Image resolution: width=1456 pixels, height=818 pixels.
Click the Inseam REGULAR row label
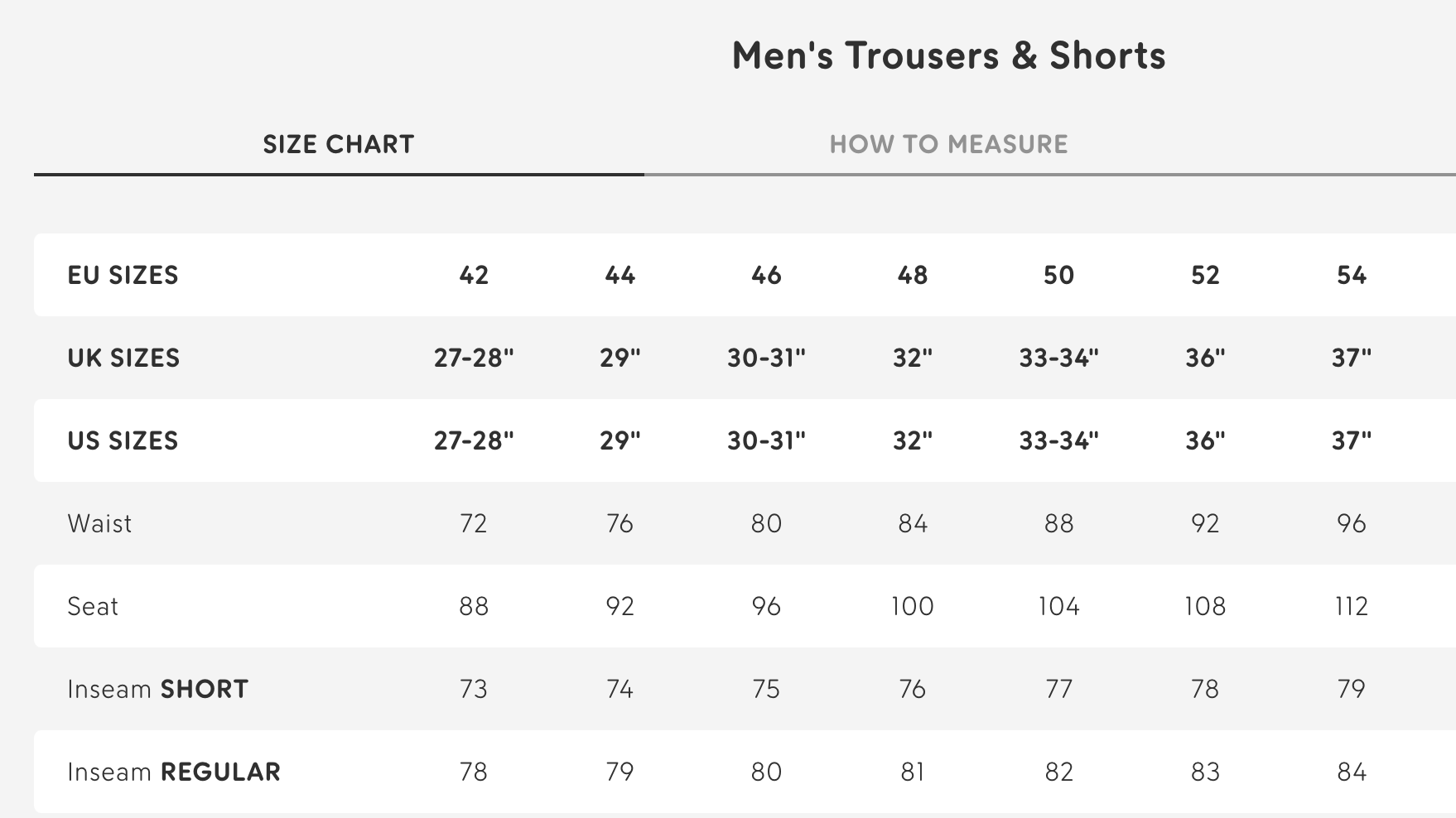click(x=174, y=772)
